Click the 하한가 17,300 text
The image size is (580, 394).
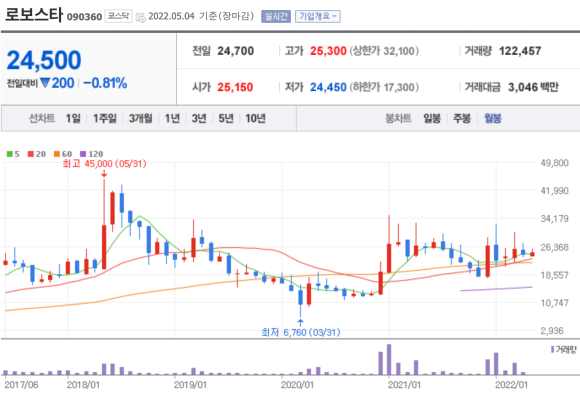click(384, 87)
